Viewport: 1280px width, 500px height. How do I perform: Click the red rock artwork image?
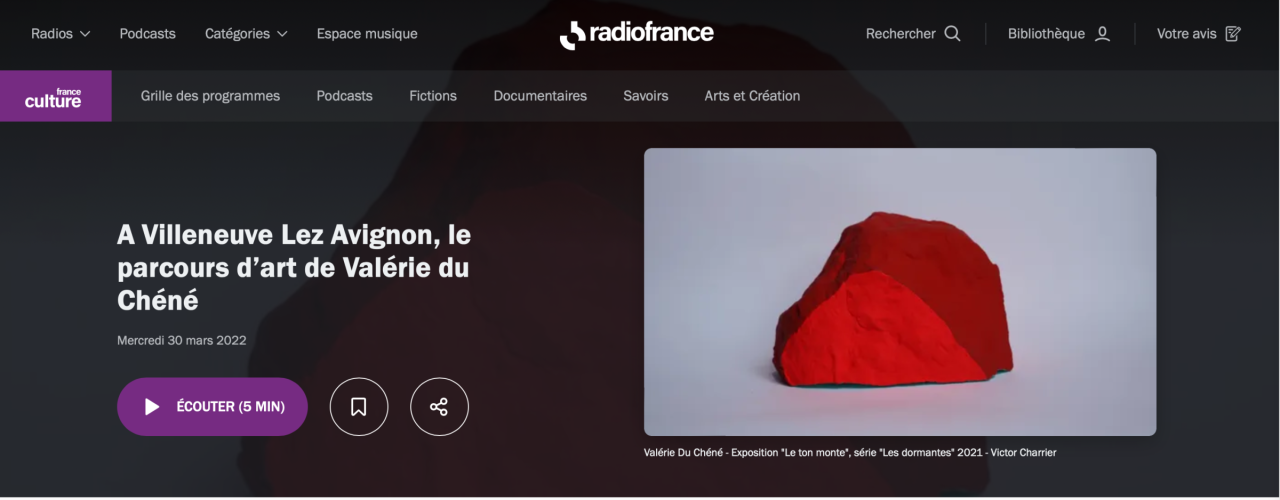point(900,292)
